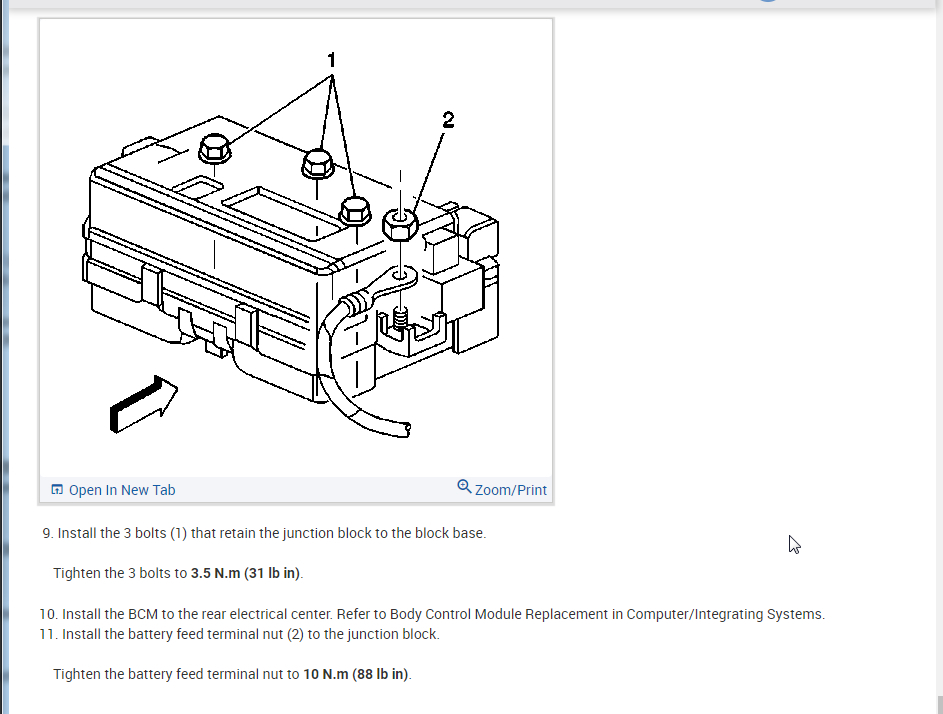943x714 pixels.
Task: Click the vertical scrollbar thumb at bottom right
Action: [939, 704]
